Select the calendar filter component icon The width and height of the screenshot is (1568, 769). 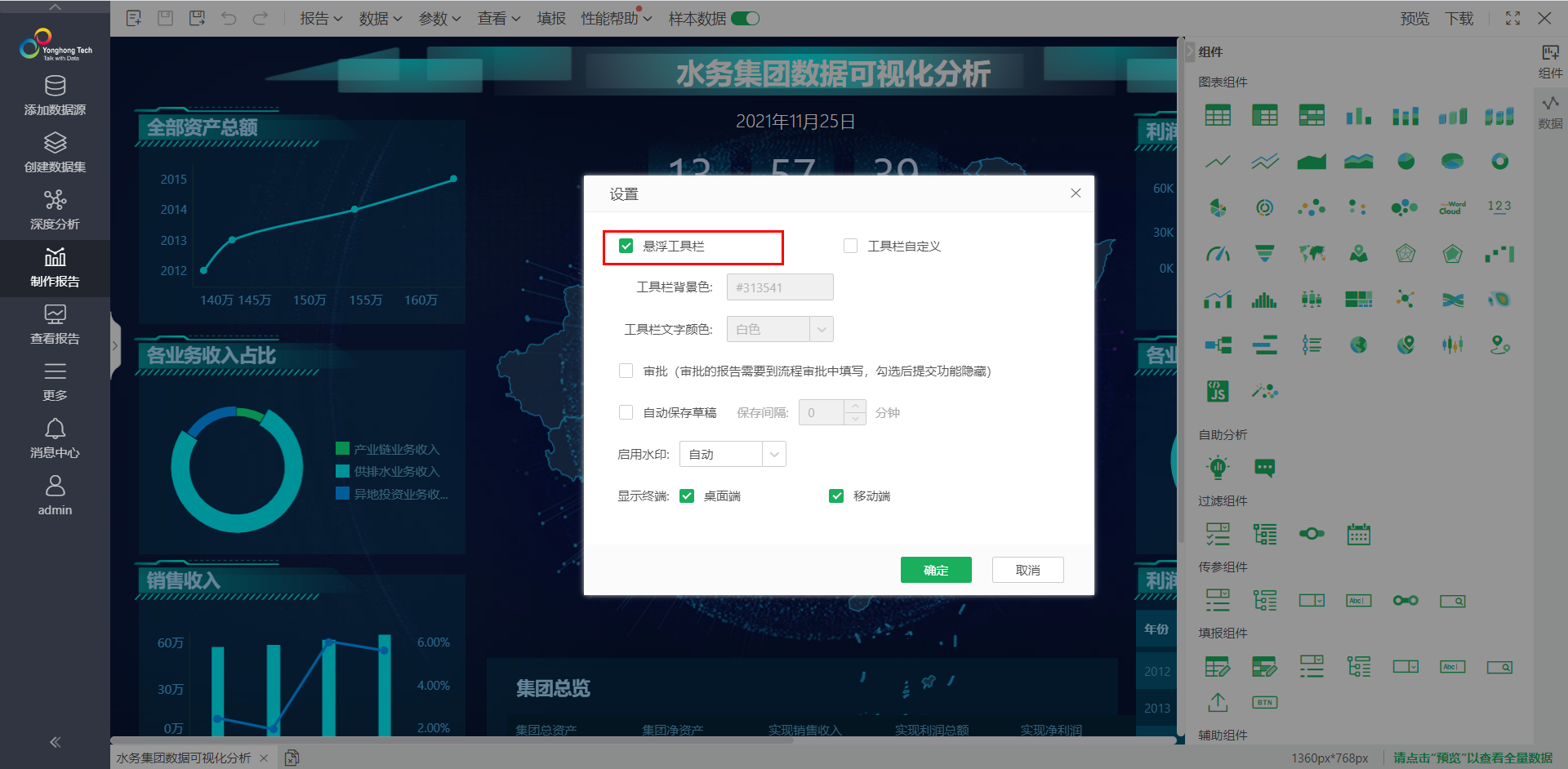coord(1359,534)
